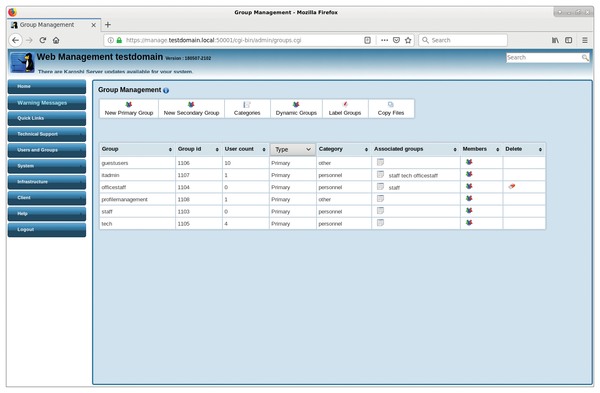The height and width of the screenshot is (393, 600).
Task: Click New Primary Group button
Action: pyautogui.click(x=129, y=109)
